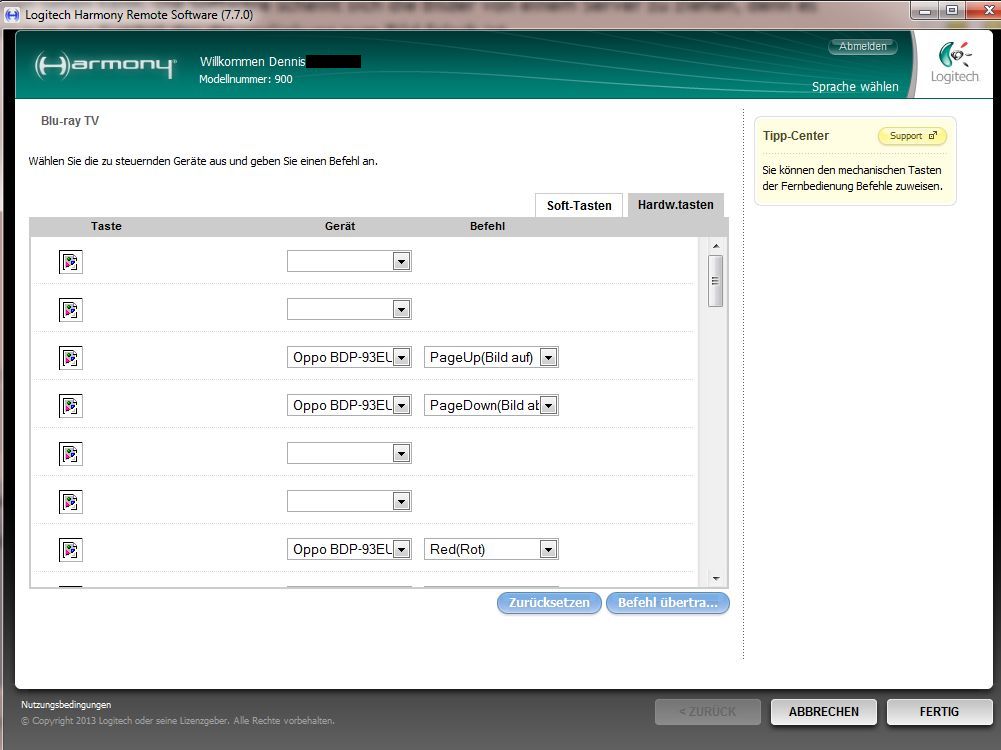Open the Gerät dropdown in the topmost row
The width and height of the screenshot is (1001, 750).
point(349,261)
